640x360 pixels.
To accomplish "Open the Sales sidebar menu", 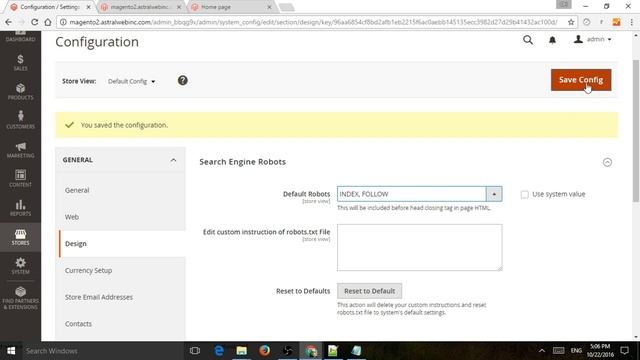I will pyautogui.click(x=20, y=63).
